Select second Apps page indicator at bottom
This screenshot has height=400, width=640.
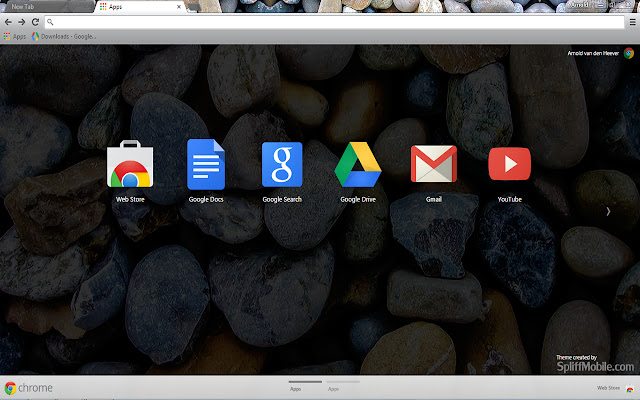343,386
